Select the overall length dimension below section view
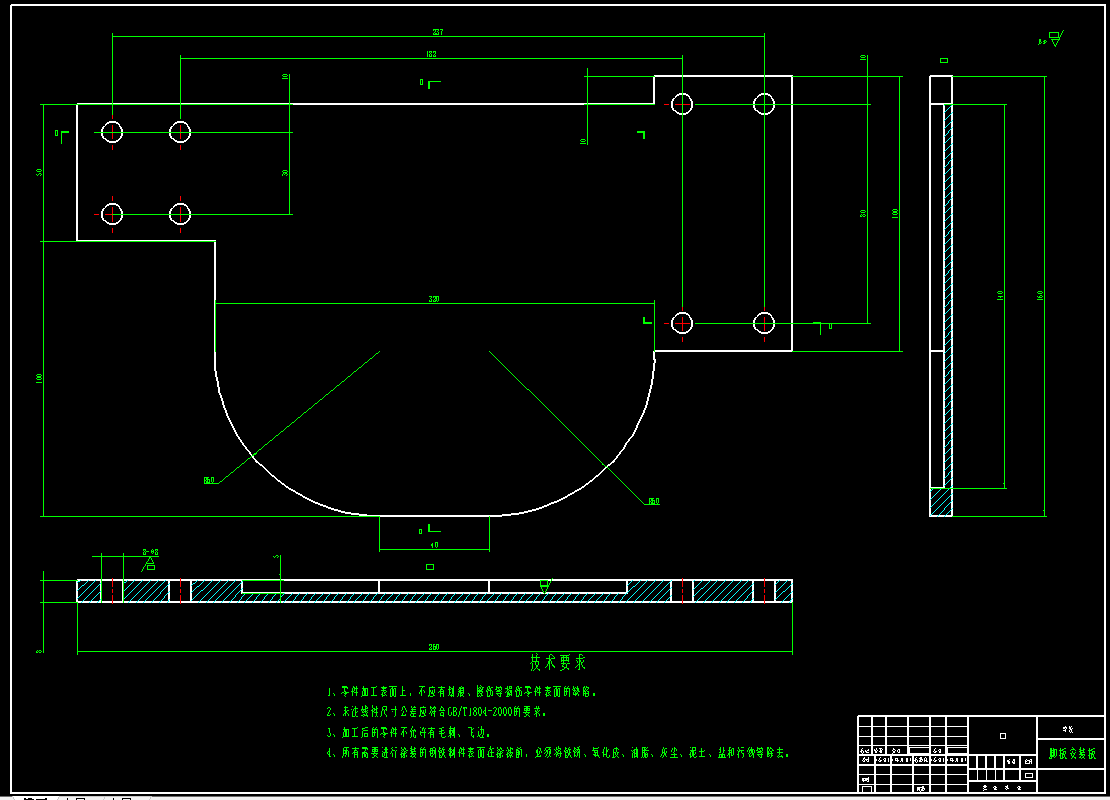The width and height of the screenshot is (1110, 800). (x=434, y=647)
